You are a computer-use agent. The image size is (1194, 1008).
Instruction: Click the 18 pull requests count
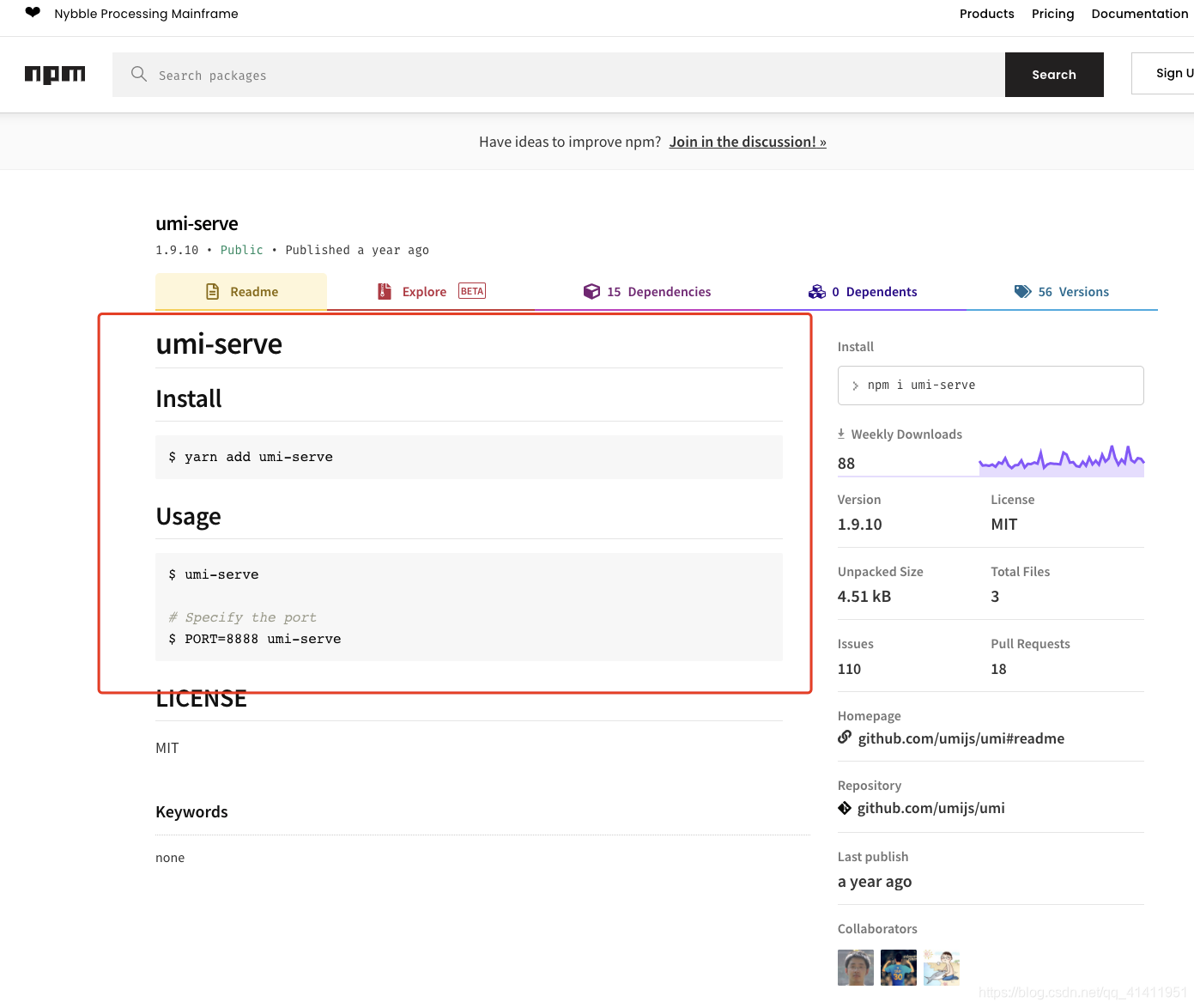point(998,669)
